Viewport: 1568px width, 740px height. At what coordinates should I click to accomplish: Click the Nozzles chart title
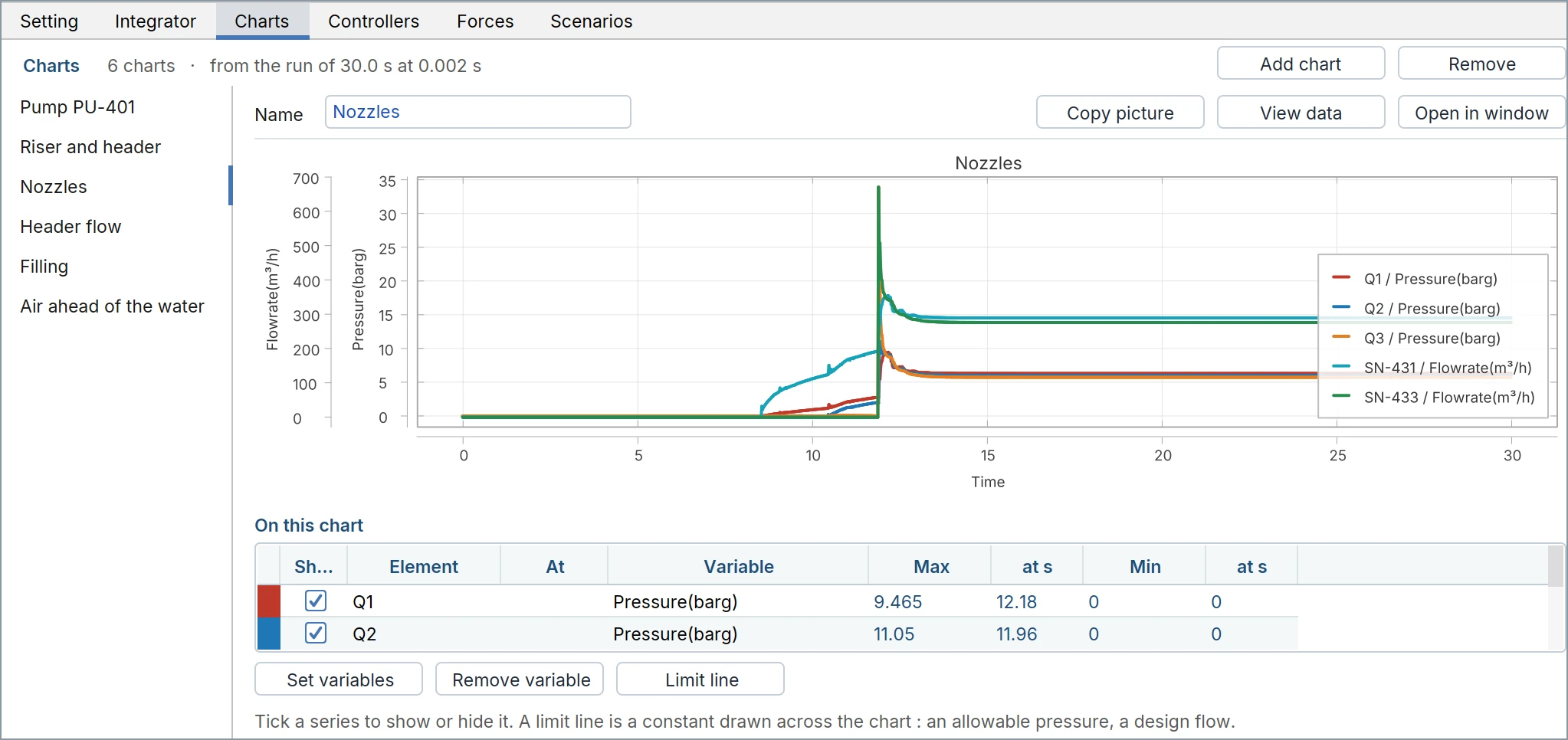pyautogui.click(x=988, y=163)
